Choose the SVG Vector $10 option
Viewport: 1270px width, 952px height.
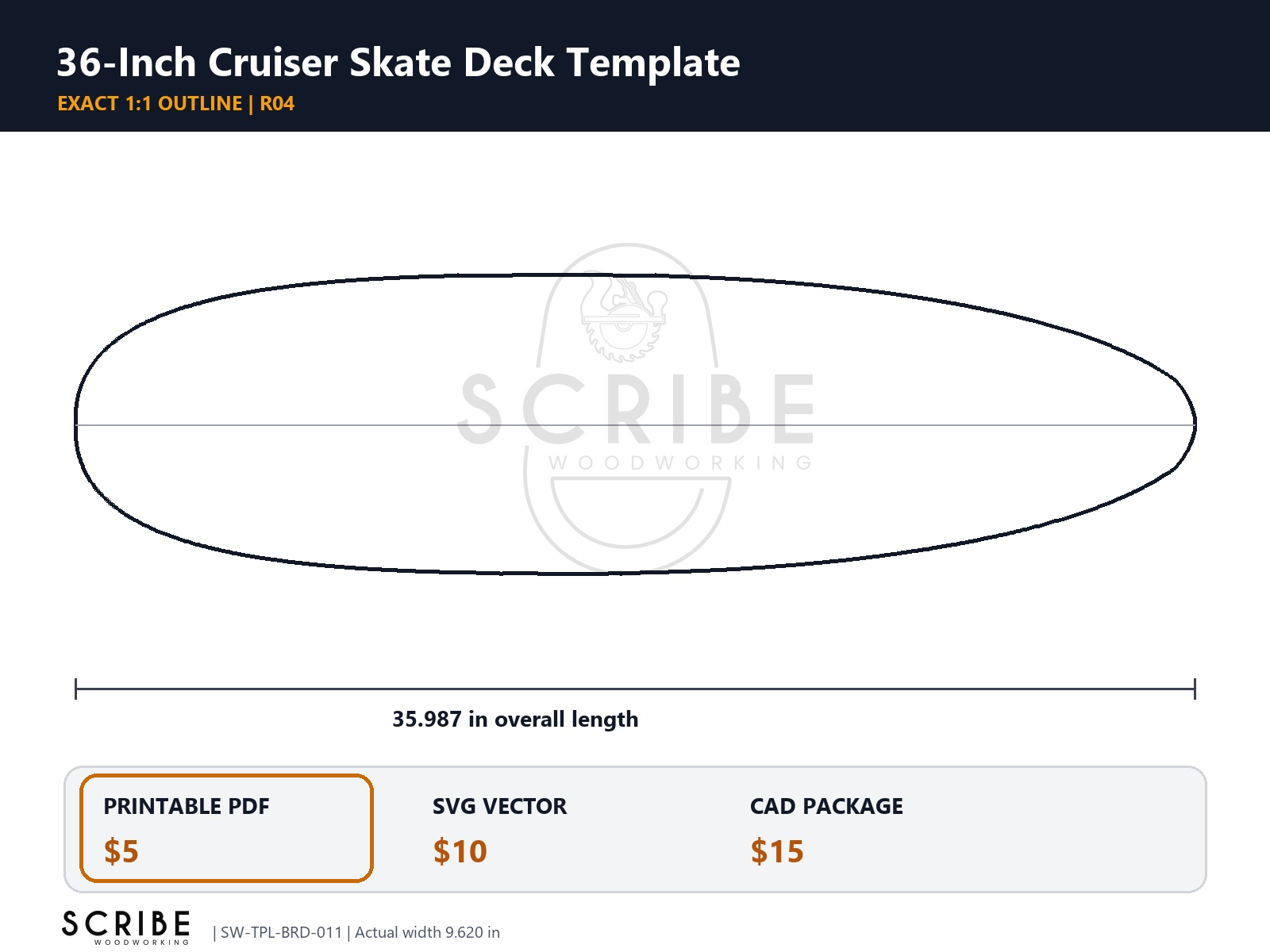pyautogui.click(x=500, y=828)
